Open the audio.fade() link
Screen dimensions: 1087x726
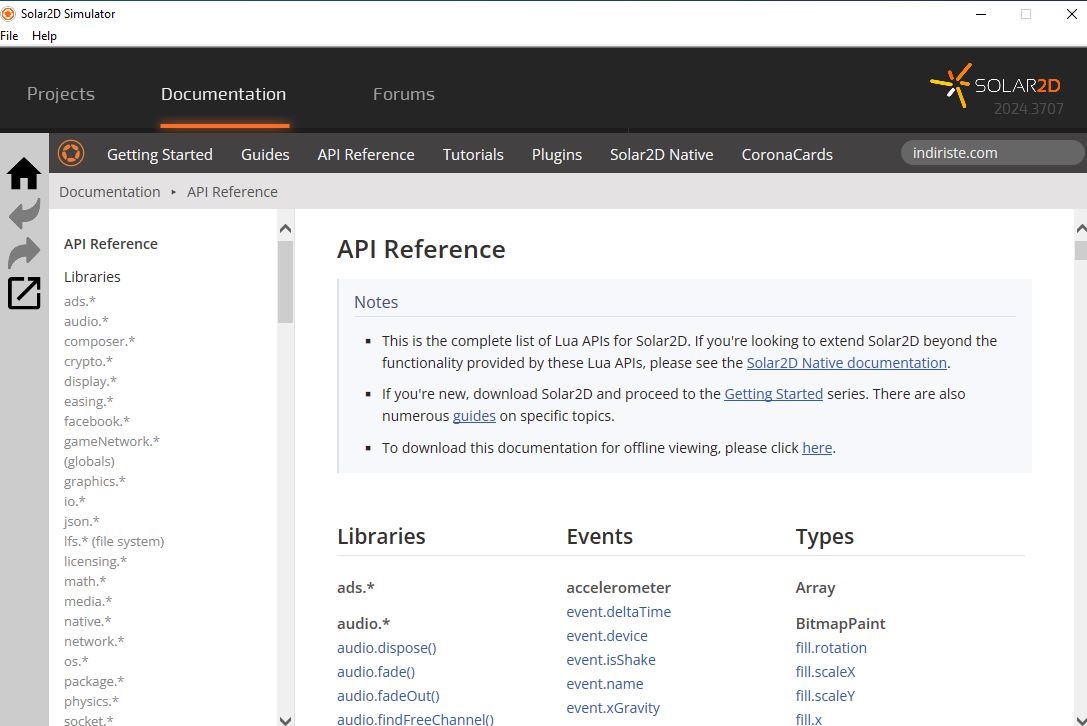pos(376,672)
